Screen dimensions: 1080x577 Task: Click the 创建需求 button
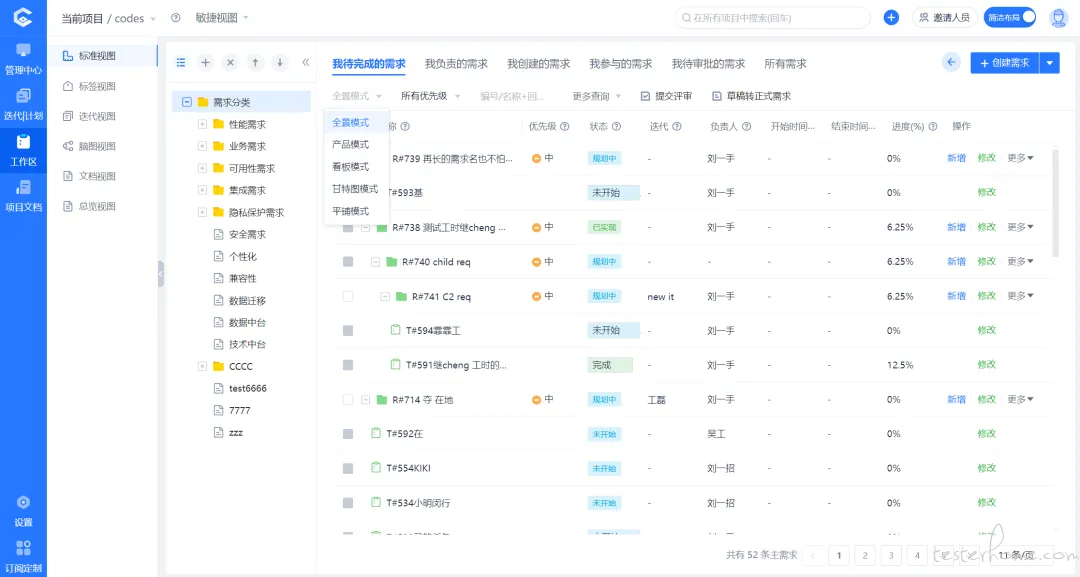(x=1005, y=63)
